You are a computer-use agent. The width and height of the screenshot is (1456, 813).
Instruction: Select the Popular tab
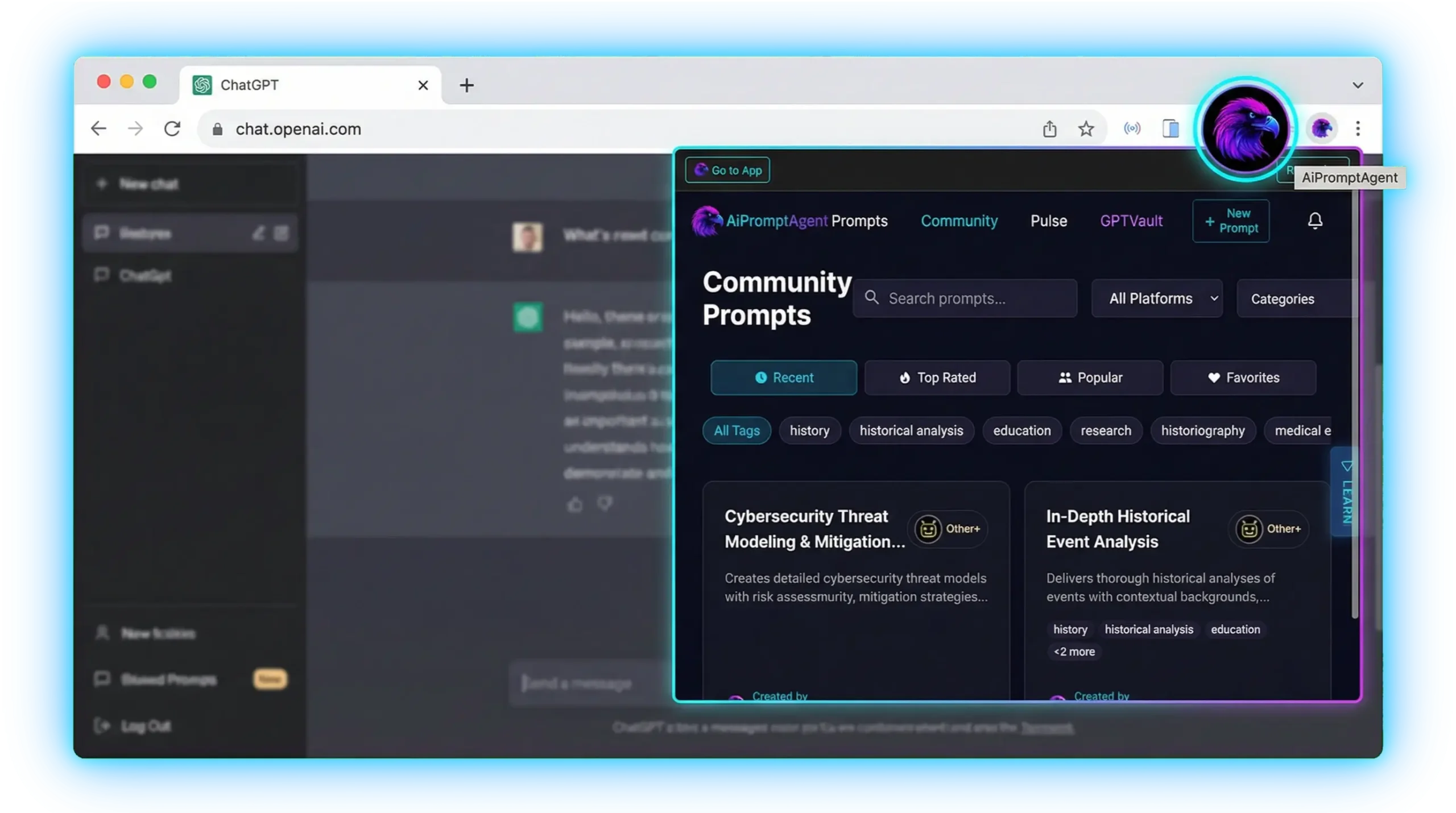[x=1090, y=378]
